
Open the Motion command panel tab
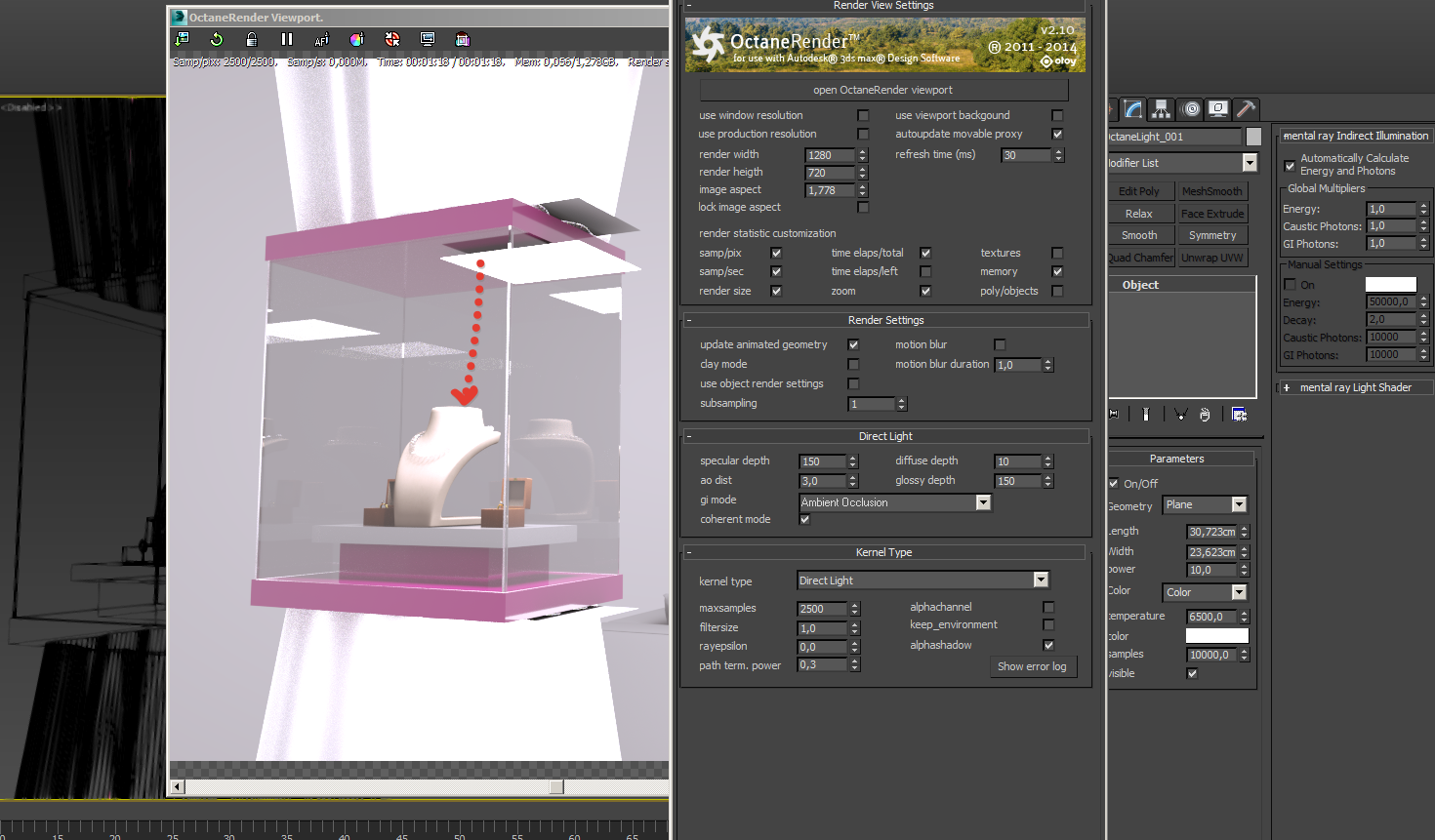pyautogui.click(x=1191, y=109)
